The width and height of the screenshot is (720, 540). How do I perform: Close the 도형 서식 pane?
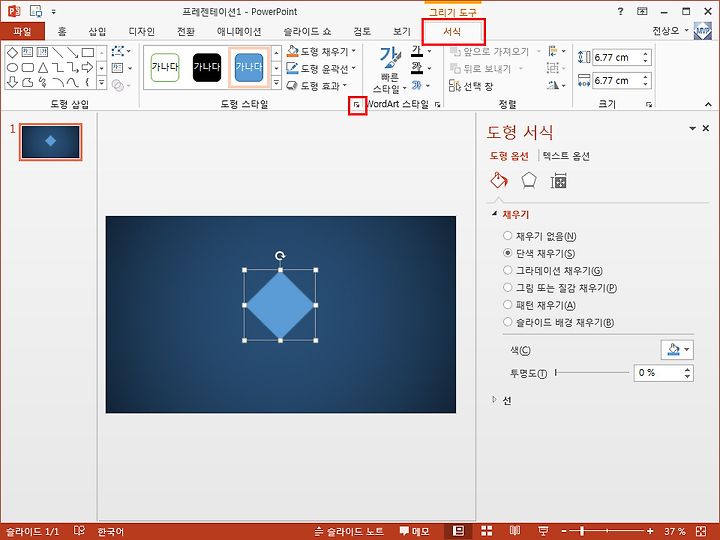point(706,129)
